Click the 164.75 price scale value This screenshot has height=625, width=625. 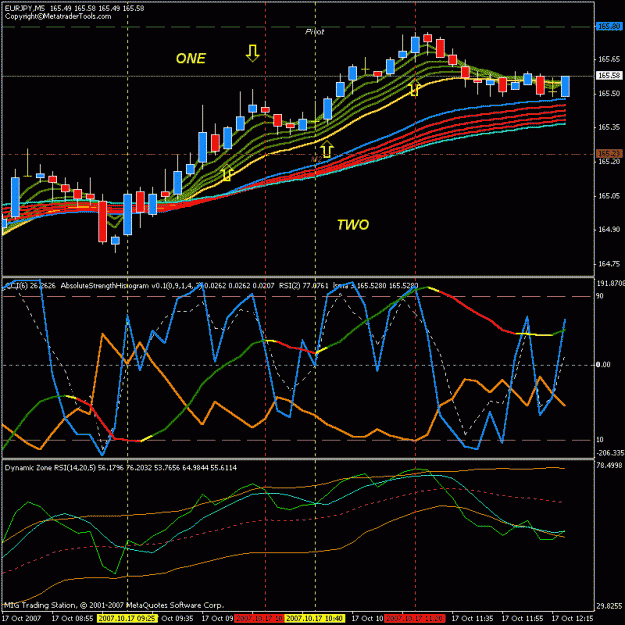(x=609, y=264)
